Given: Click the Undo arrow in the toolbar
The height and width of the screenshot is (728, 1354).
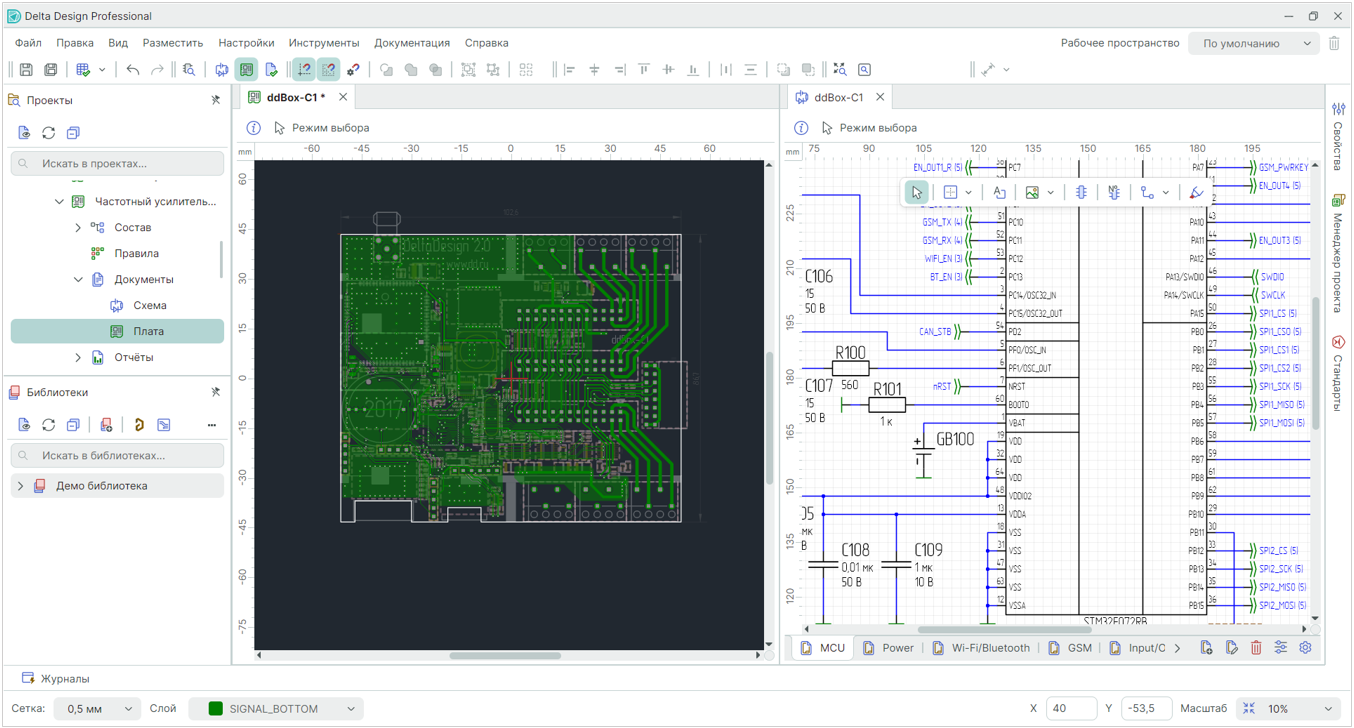Looking at the screenshot, I should tap(133, 70).
